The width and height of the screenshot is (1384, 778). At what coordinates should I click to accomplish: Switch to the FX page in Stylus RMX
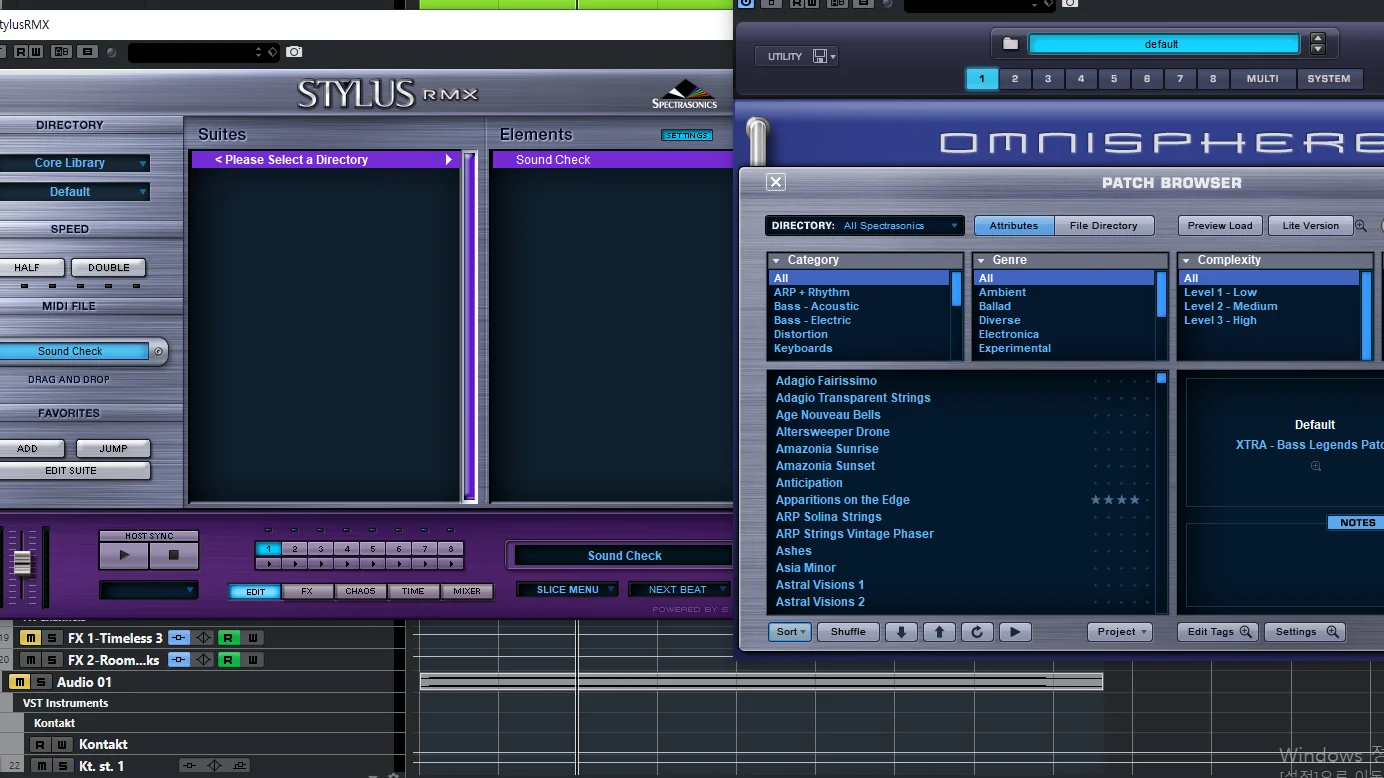(x=307, y=591)
